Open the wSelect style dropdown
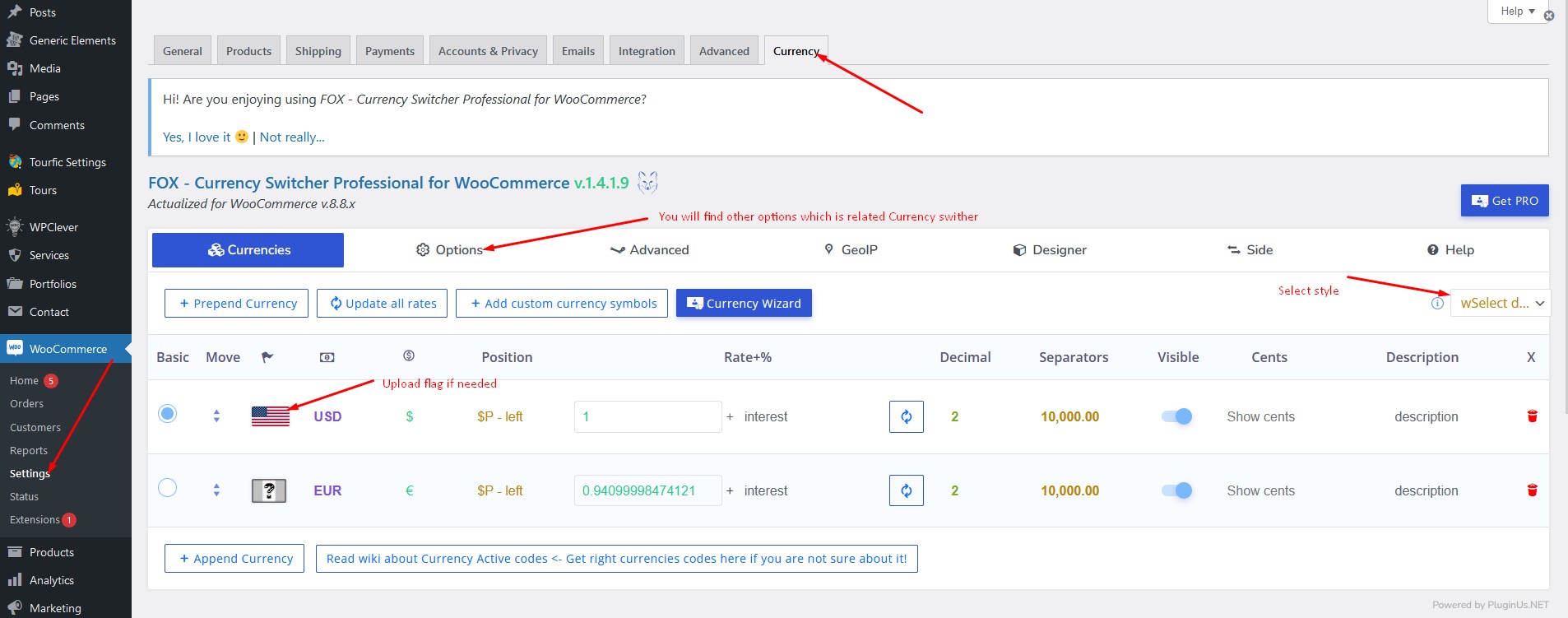The height and width of the screenshot is (618, 1568). (1501, 303)
